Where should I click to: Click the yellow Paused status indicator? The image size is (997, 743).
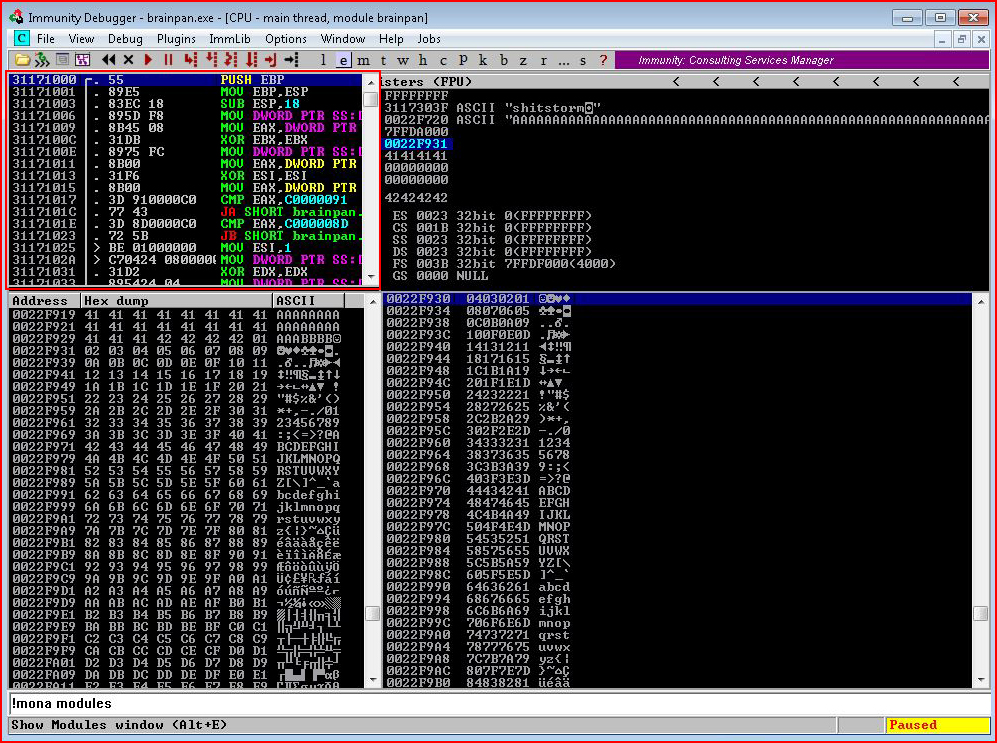(937, 725)
